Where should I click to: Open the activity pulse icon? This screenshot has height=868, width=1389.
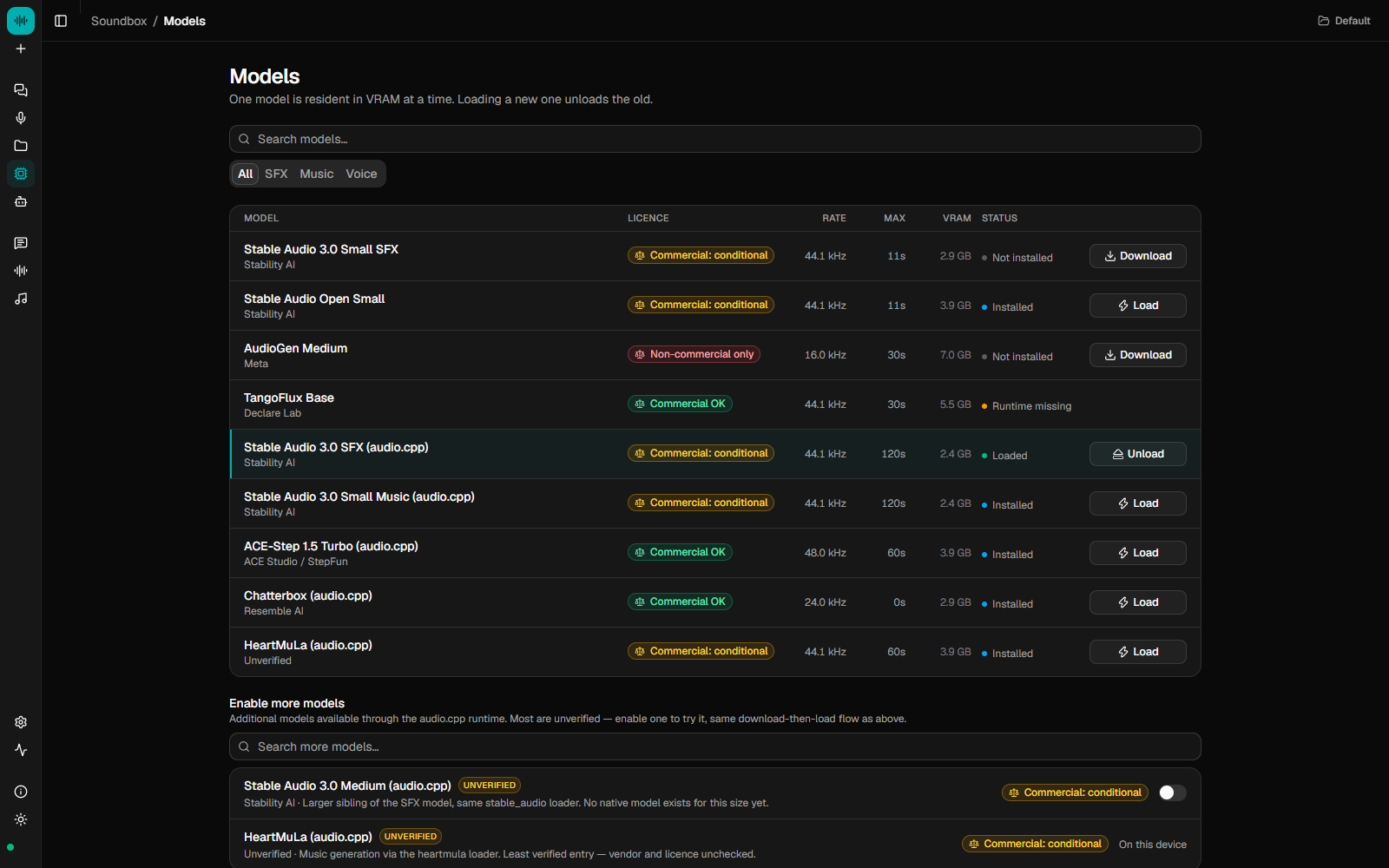click(21, 750)
